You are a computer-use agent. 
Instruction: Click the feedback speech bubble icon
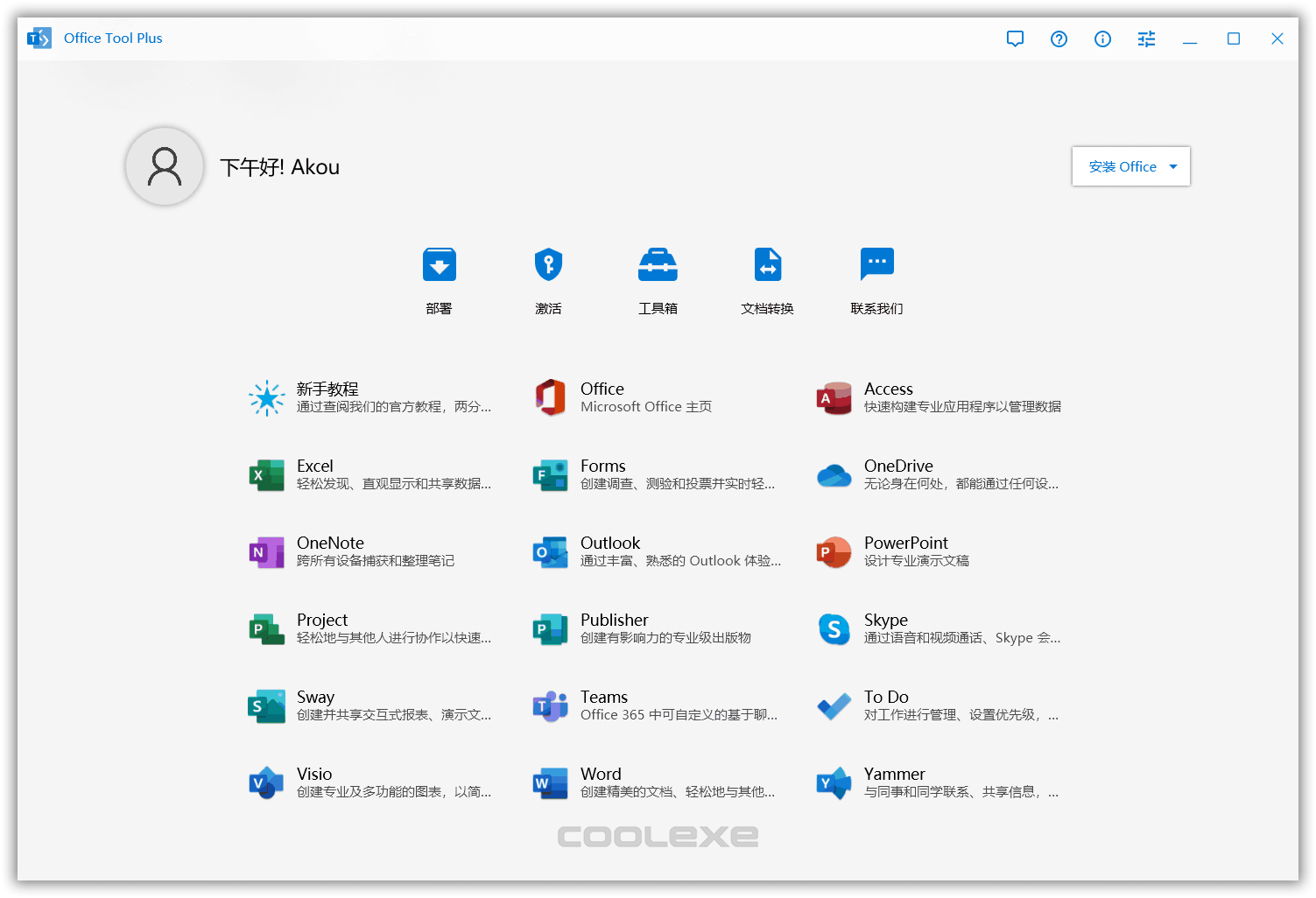coord(1015,39)
